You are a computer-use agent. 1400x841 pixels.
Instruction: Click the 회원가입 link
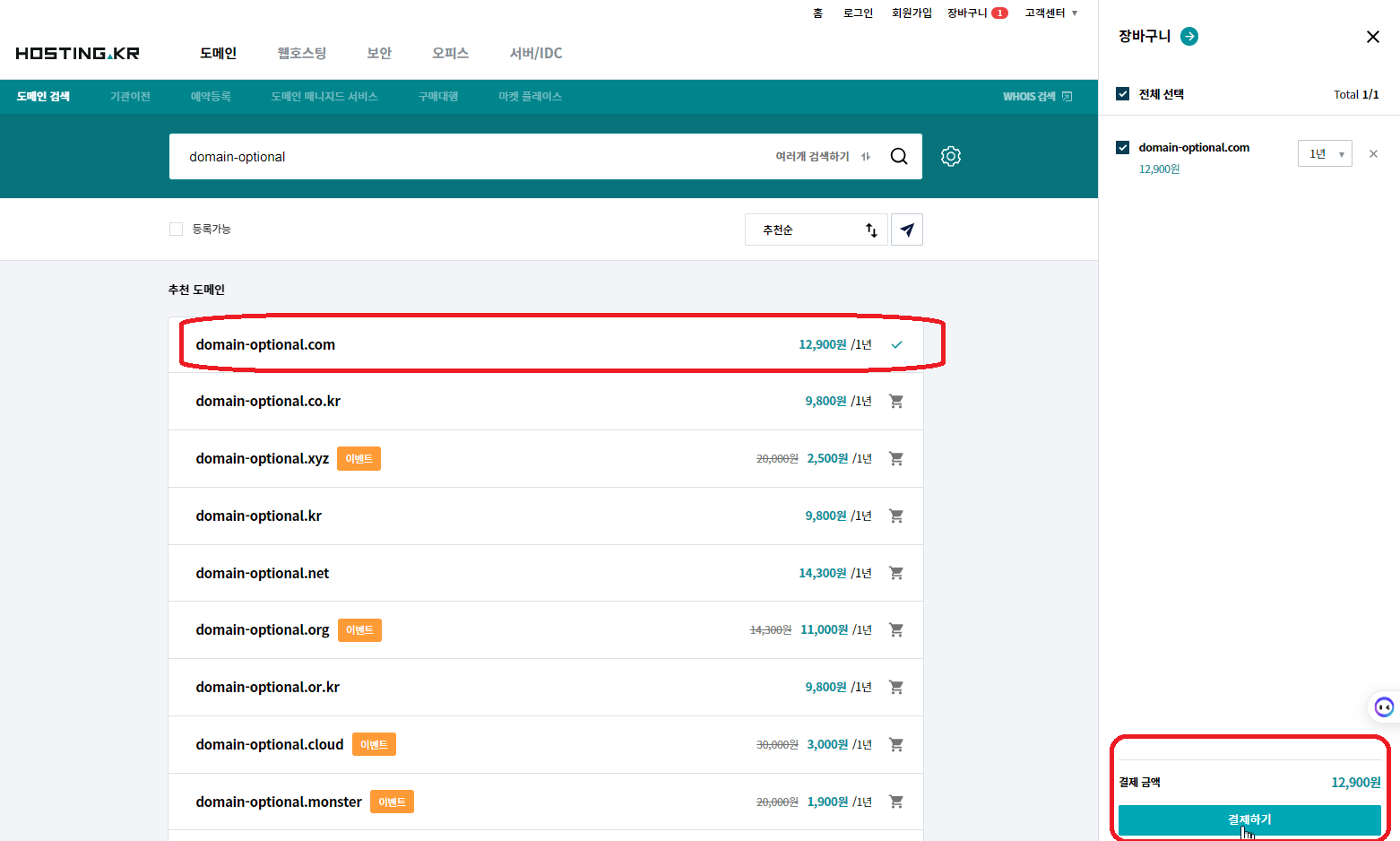[912, 13]
